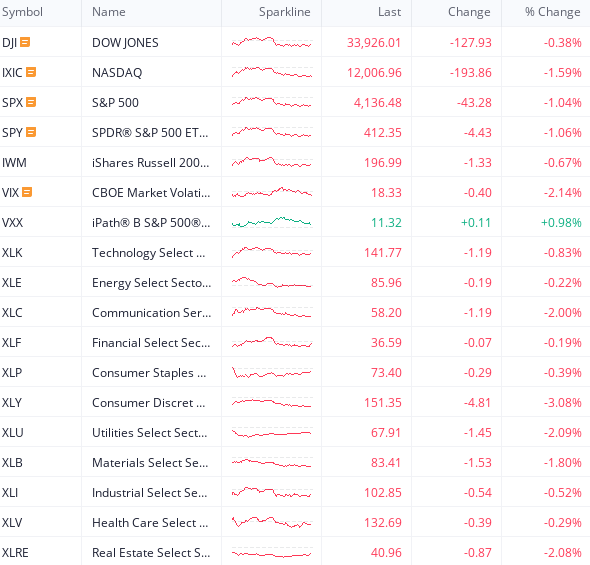Click the S&P 500 name
590x565 pixels.
[116, 102]
